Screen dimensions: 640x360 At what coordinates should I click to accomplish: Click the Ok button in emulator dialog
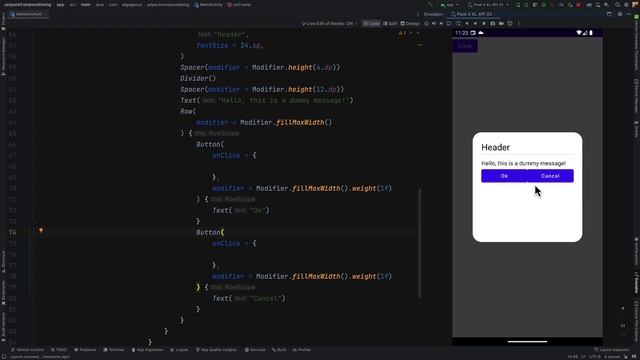[x=504, y=176]
